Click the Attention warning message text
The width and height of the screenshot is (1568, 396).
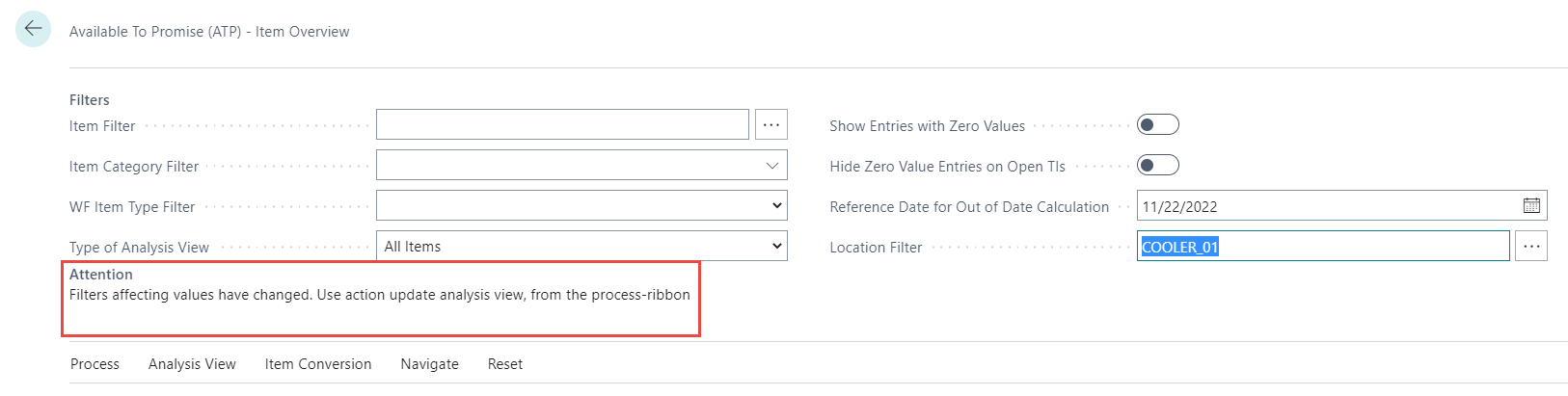pyautogui.click(x=379, y=295)
